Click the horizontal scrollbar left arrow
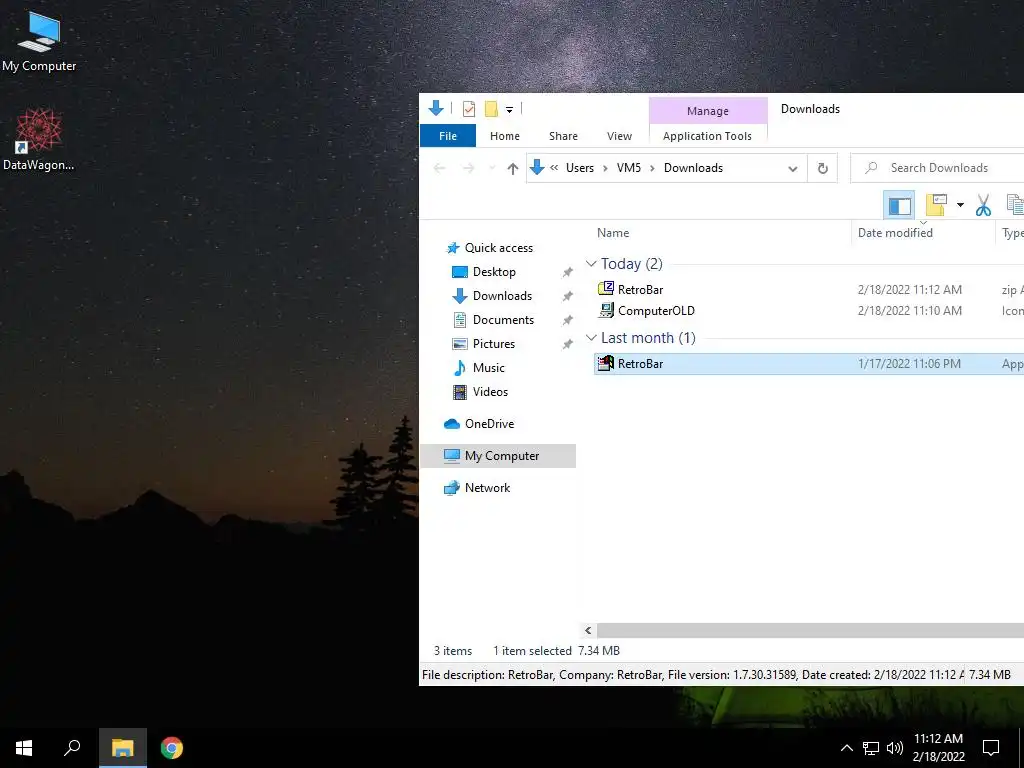Image resolution: width=1024 pixels, height=768 pixels. [x=588, y=630]
